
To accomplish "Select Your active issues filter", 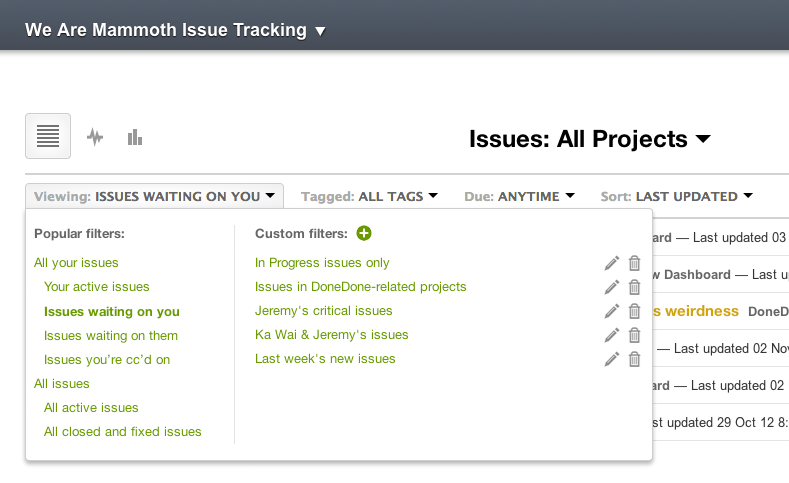I will coord(97,287).
